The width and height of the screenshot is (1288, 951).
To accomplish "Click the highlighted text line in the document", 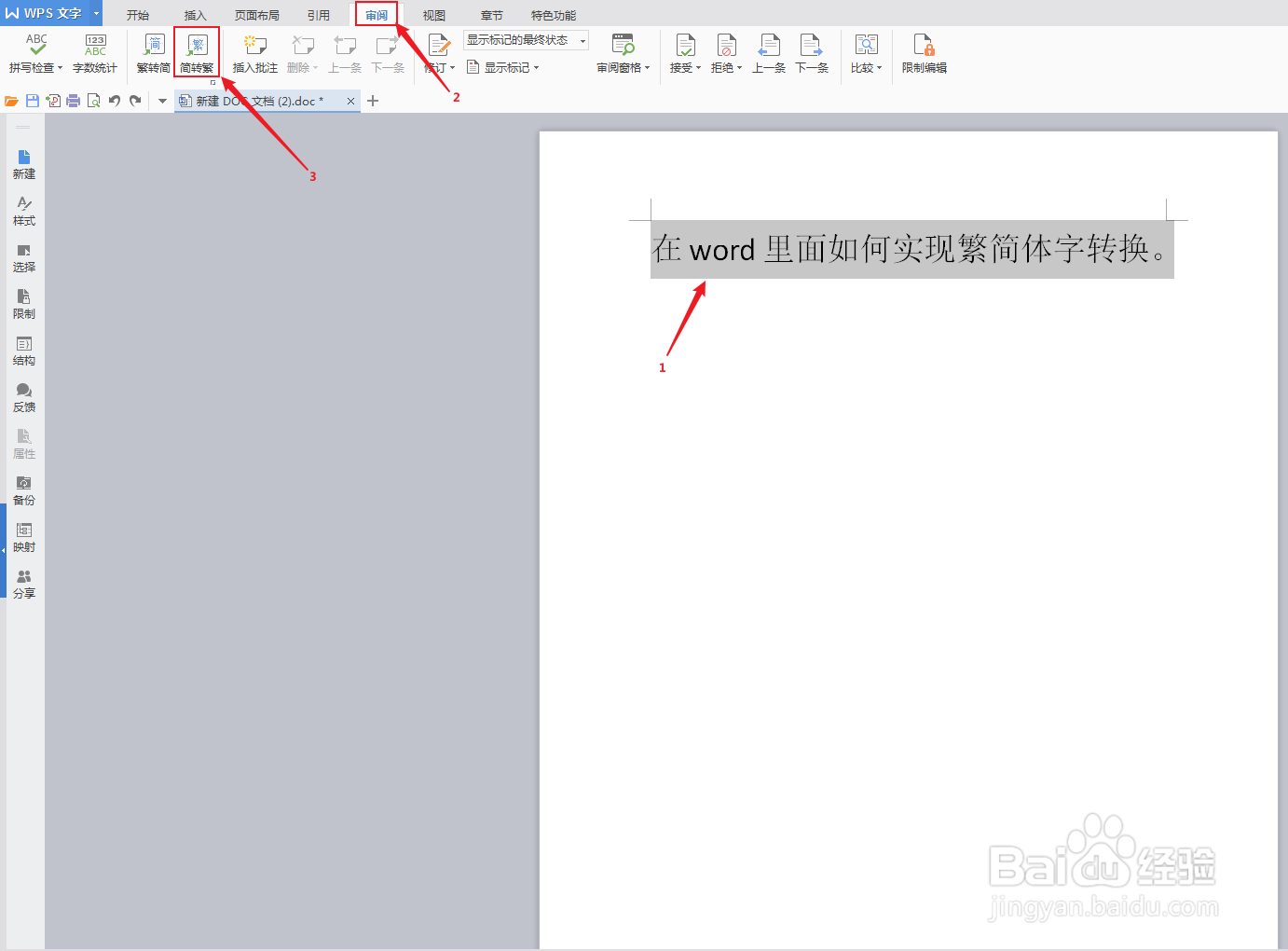I will 911,250.
